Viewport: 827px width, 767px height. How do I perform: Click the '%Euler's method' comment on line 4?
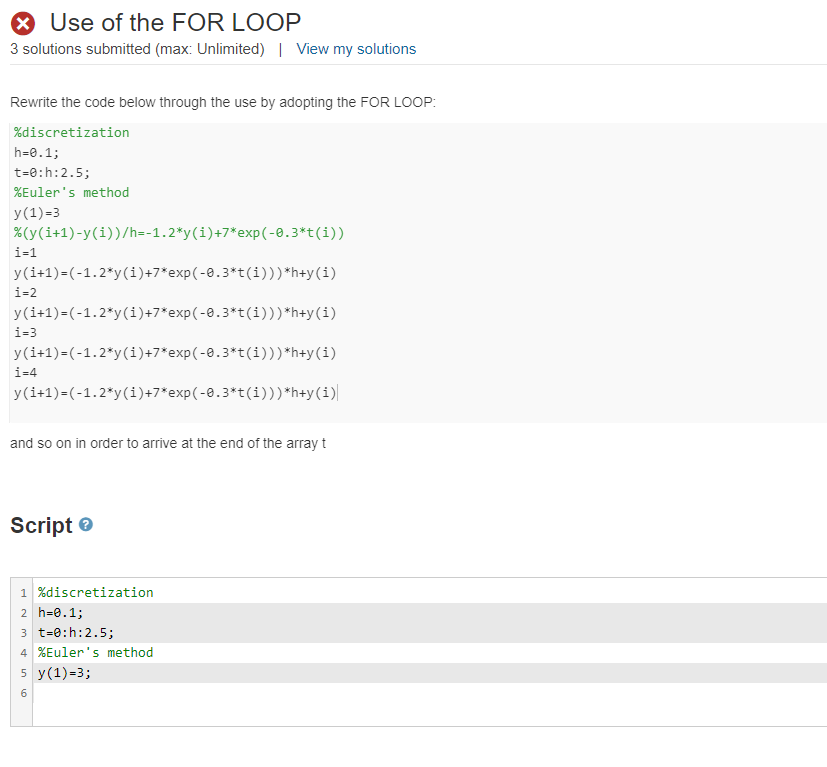[95, 652]
